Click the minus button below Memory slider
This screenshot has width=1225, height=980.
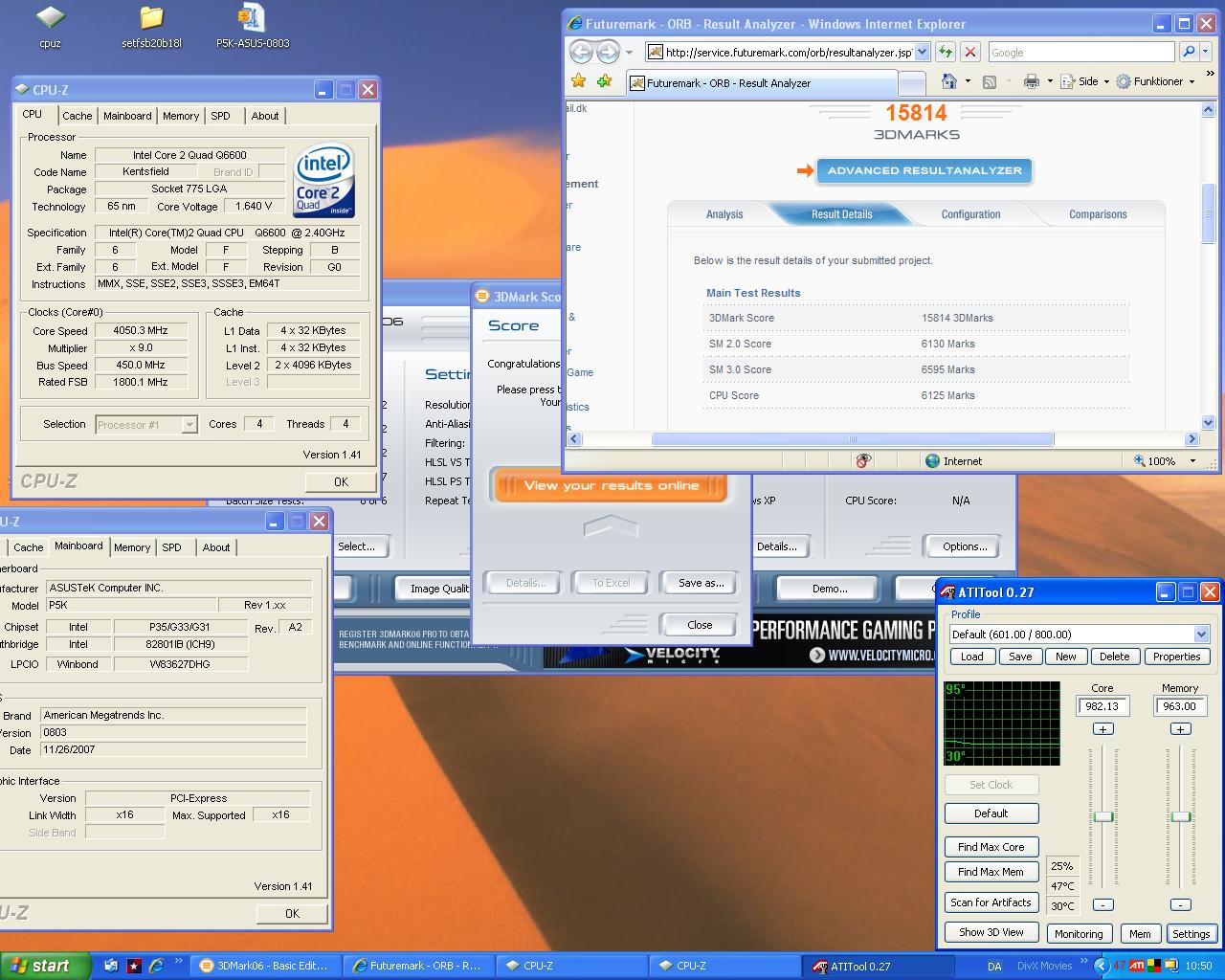[x=1180, y=904]
